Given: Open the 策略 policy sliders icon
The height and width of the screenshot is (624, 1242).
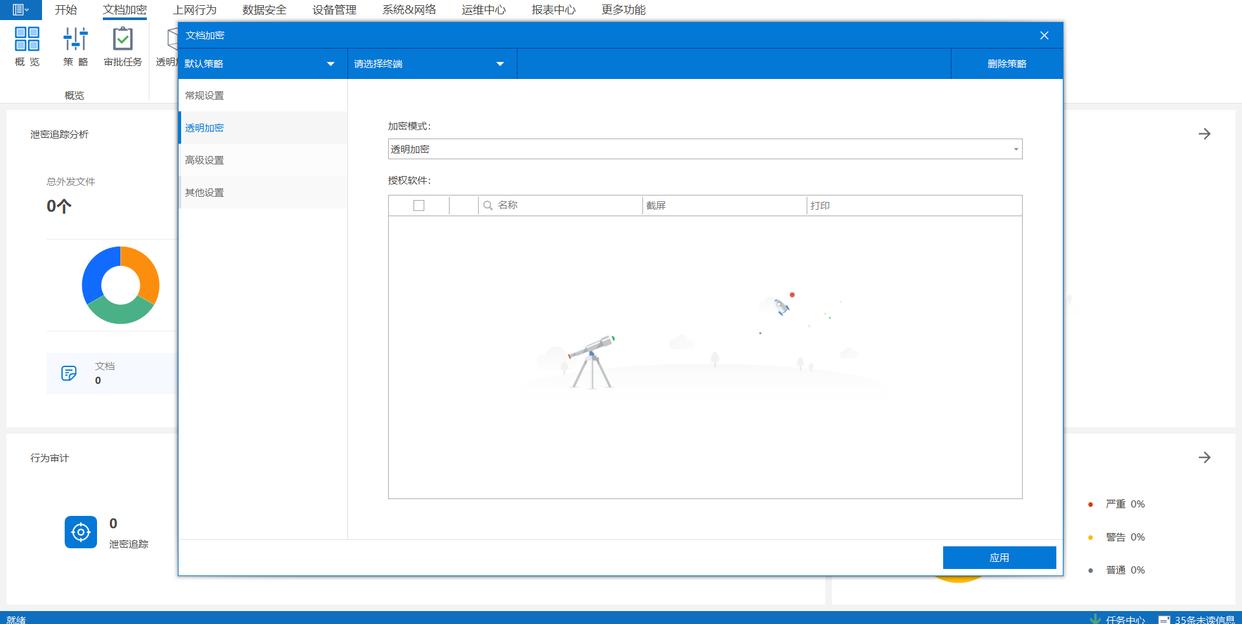Looking at the screenshot, I should point(75,40).
